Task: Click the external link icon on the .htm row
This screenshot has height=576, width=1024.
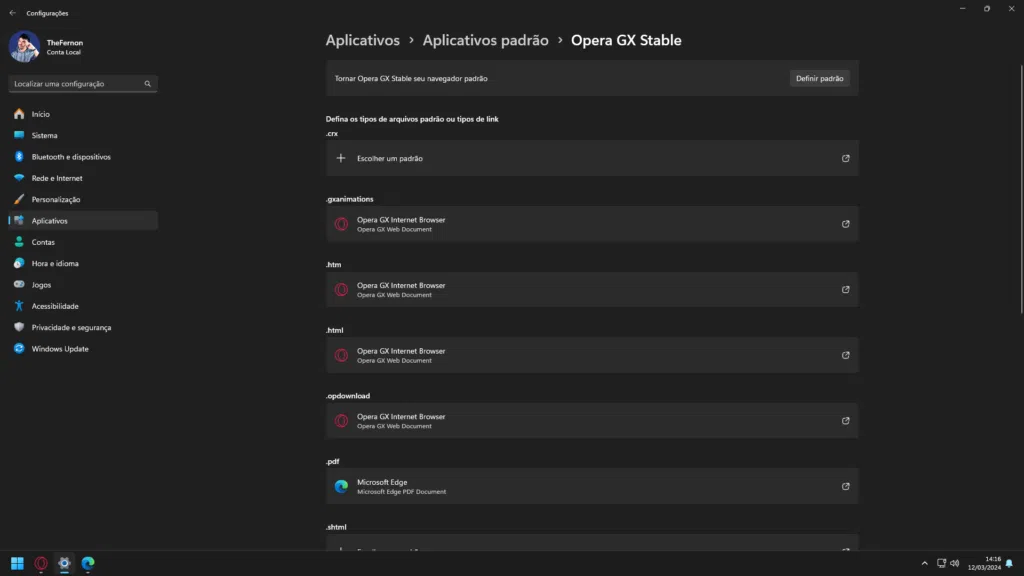Action: [x=845, y=289]
